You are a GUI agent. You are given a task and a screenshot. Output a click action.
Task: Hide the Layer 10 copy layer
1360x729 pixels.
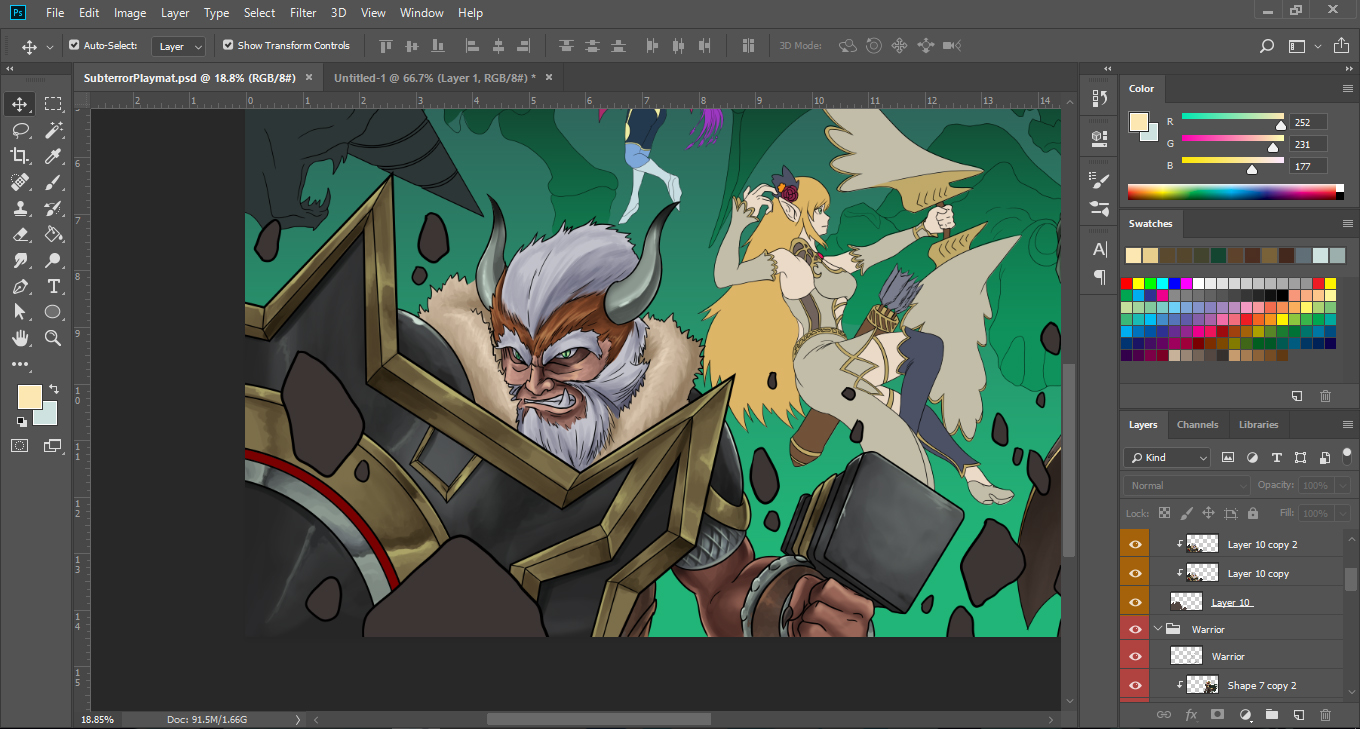coord(1134,573)
